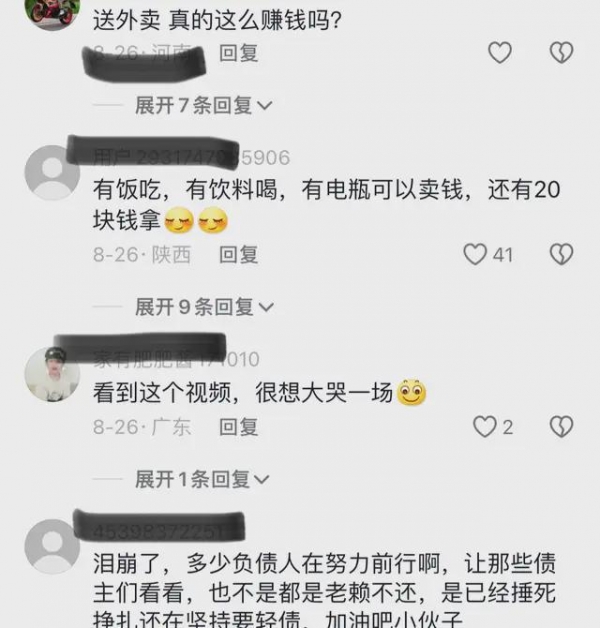Reply to the 河南 comment via 回复

click(x=238, y=53)
